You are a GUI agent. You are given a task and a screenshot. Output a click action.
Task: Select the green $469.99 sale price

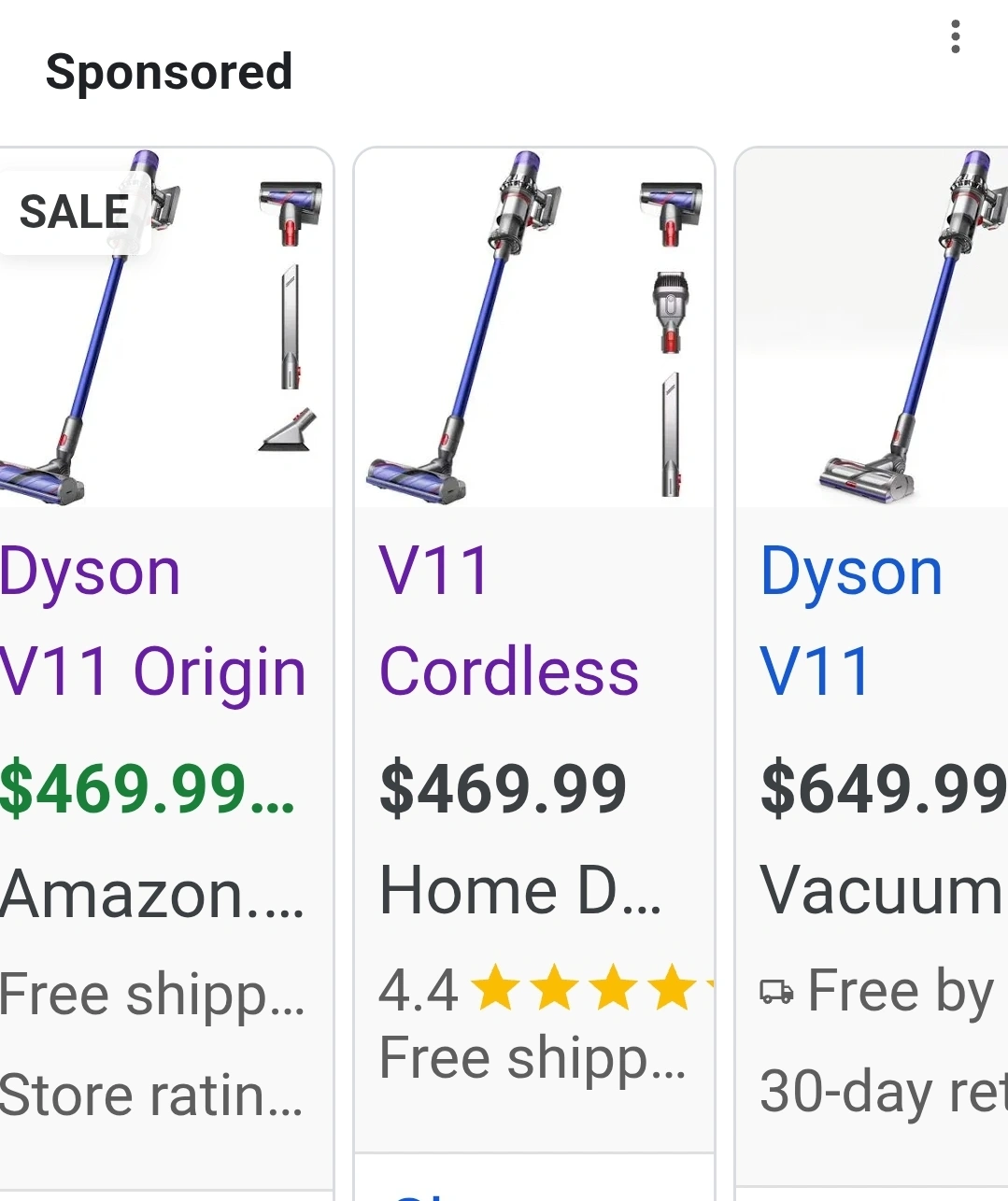click(148, 789)
